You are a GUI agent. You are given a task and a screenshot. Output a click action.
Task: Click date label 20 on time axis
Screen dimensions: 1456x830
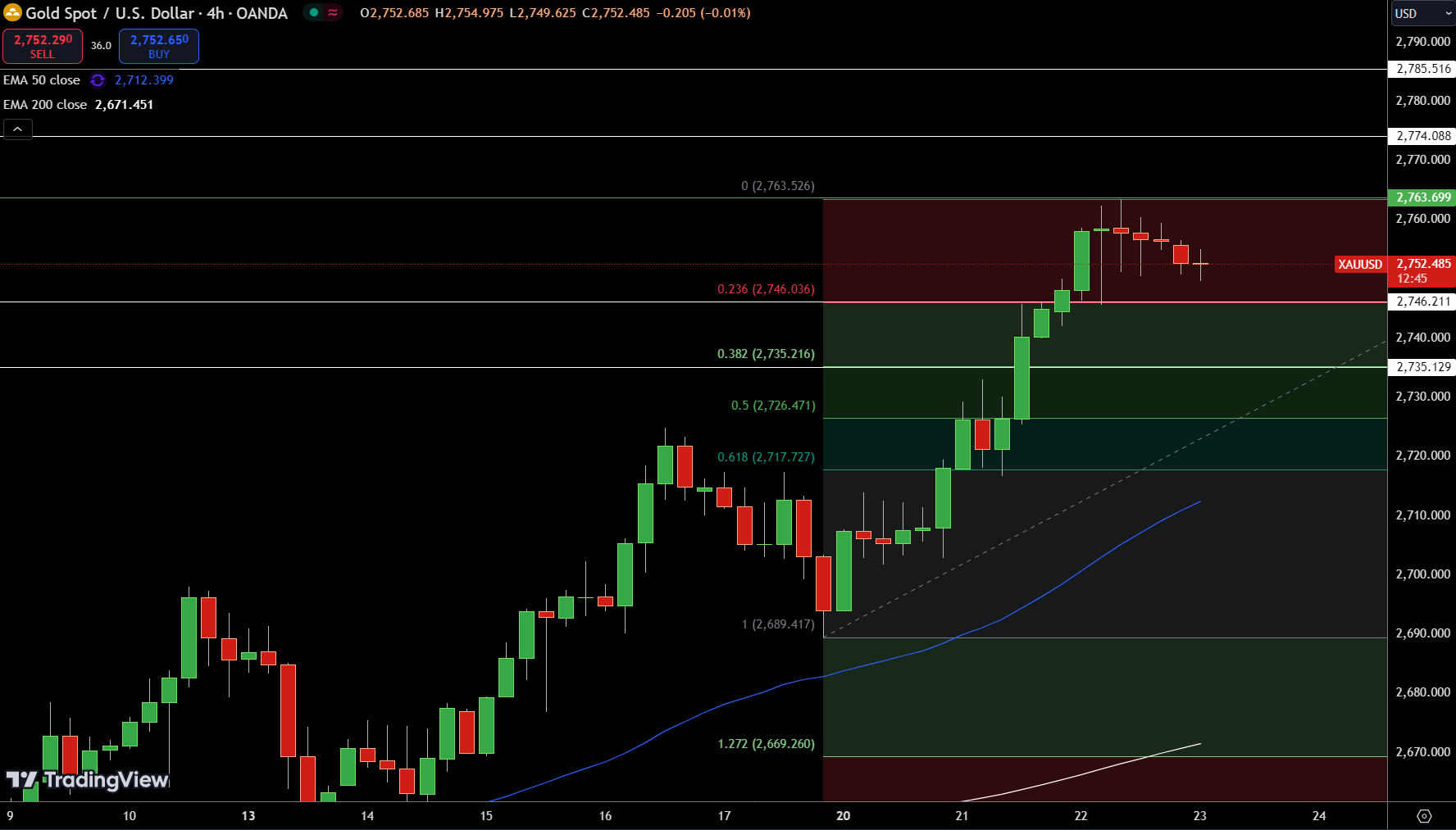coord(843,816)
